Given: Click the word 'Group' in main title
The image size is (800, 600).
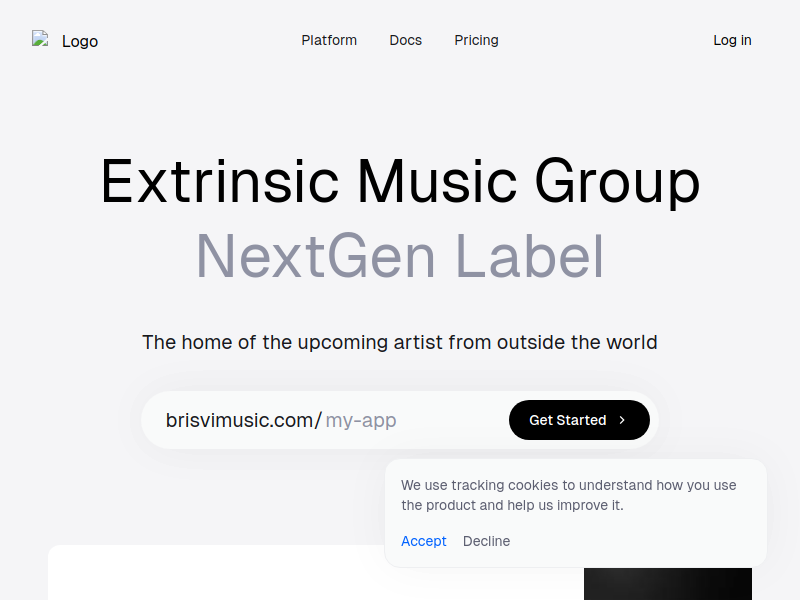Looking at the screenshot, I should pyautogui.click(x=617, y=183).
